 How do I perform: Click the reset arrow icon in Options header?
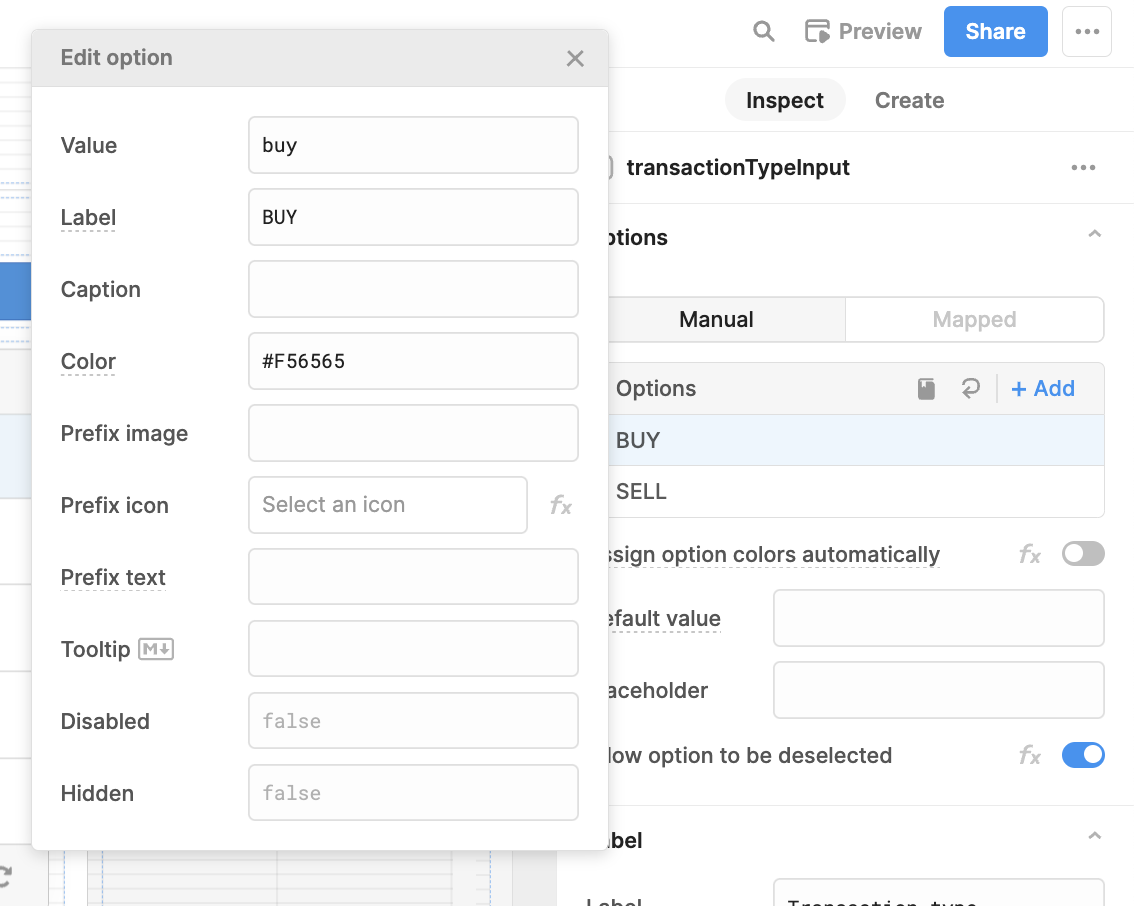point(970,389)
